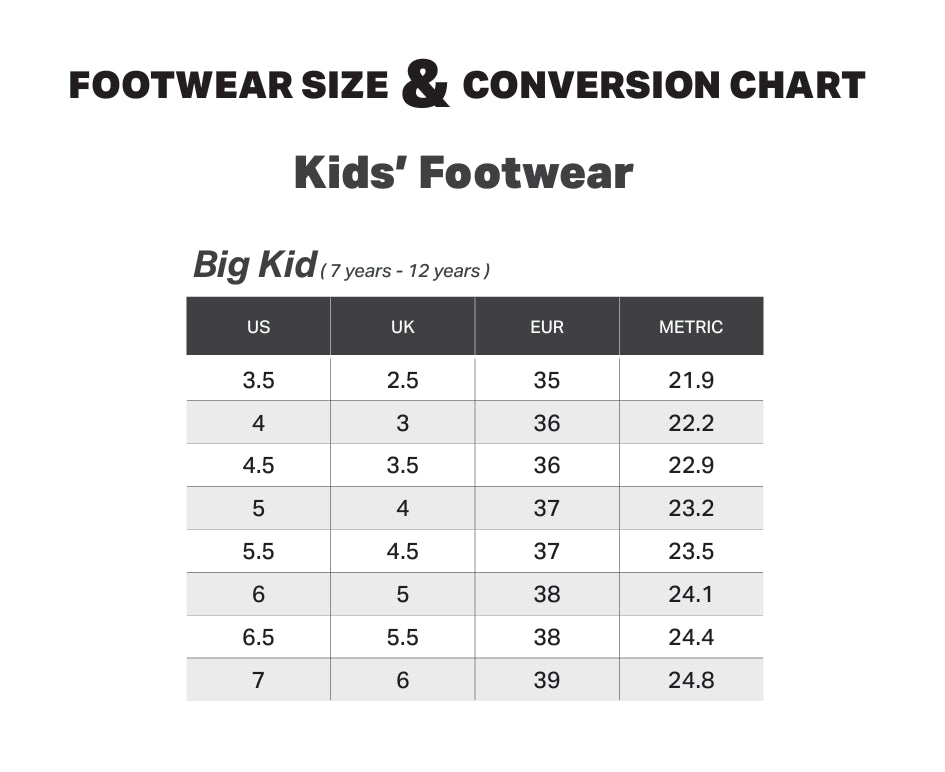Click metric value 22.2
The image size is (945, 772).
tap(691, 422)
